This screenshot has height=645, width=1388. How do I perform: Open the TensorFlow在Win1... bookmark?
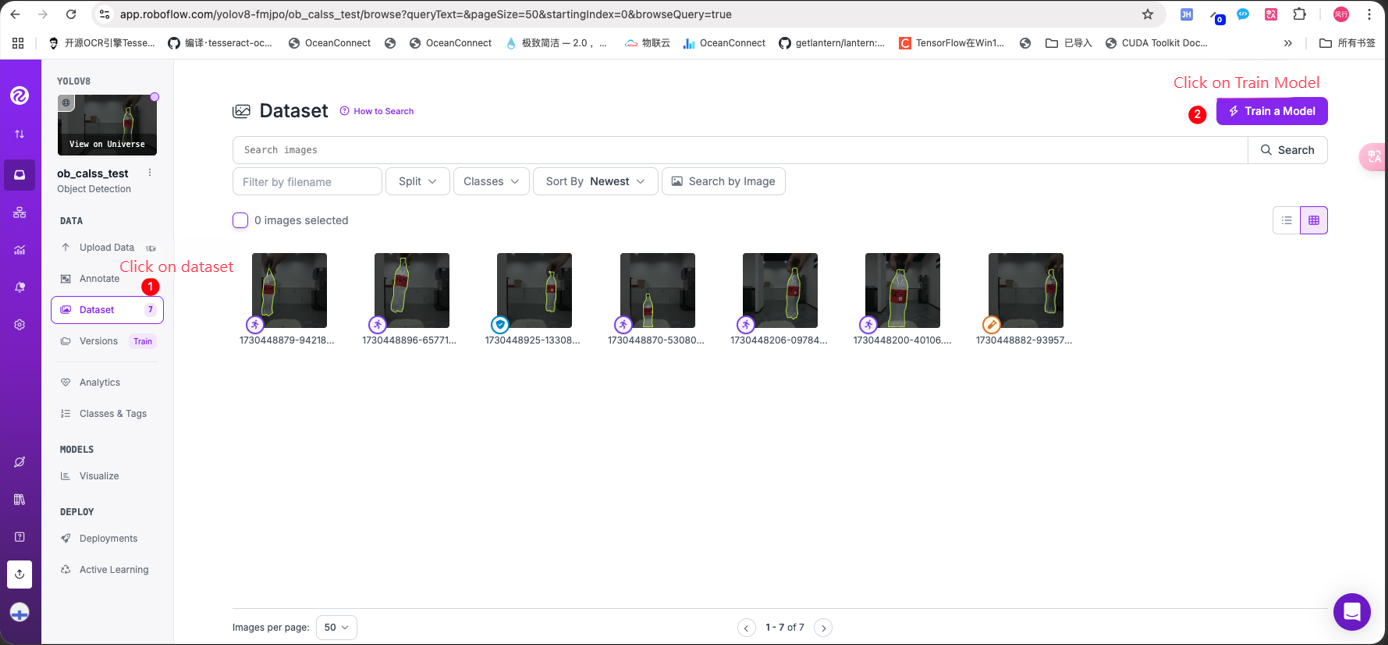click(951, 43)
